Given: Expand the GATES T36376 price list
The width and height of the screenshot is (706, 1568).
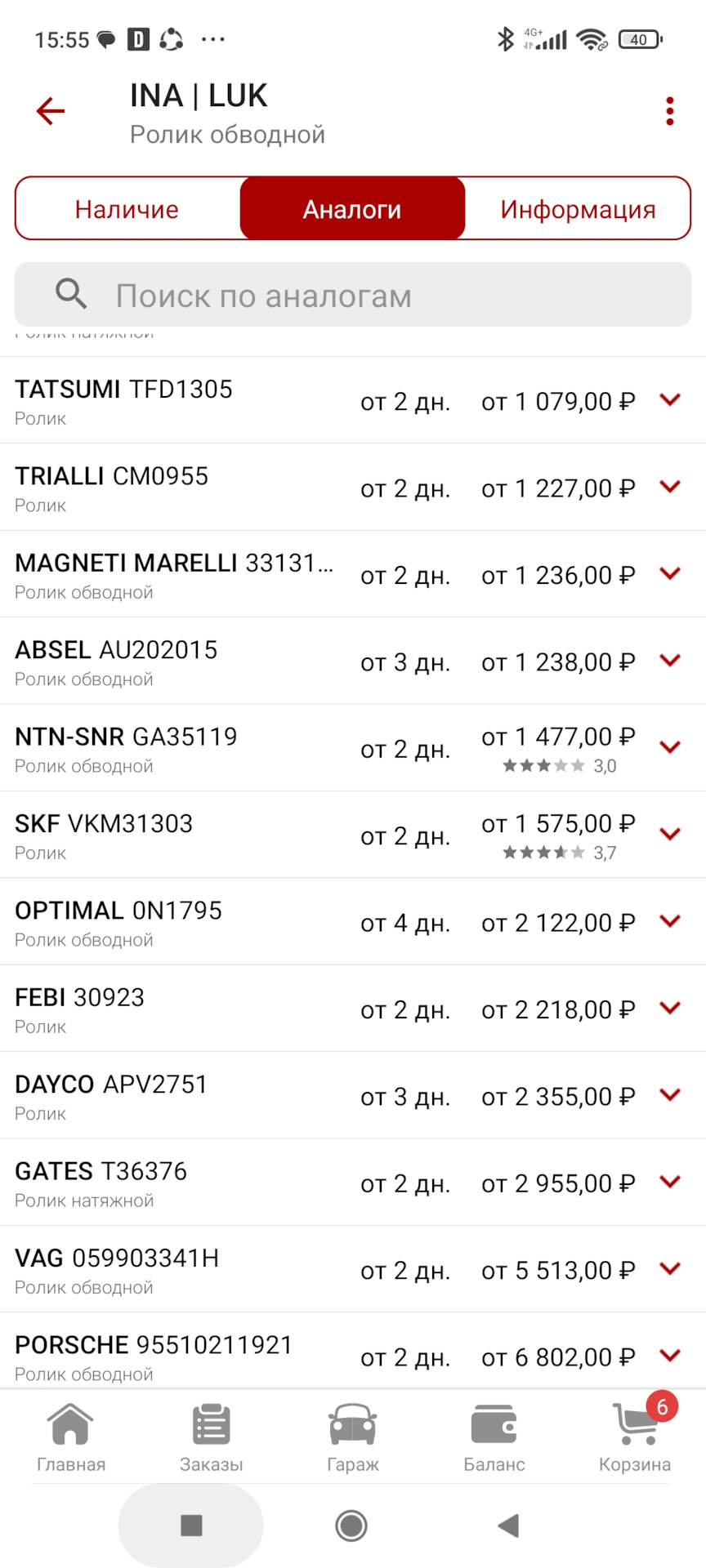Looking at the screenshot, I should (x=670, y=1182).
